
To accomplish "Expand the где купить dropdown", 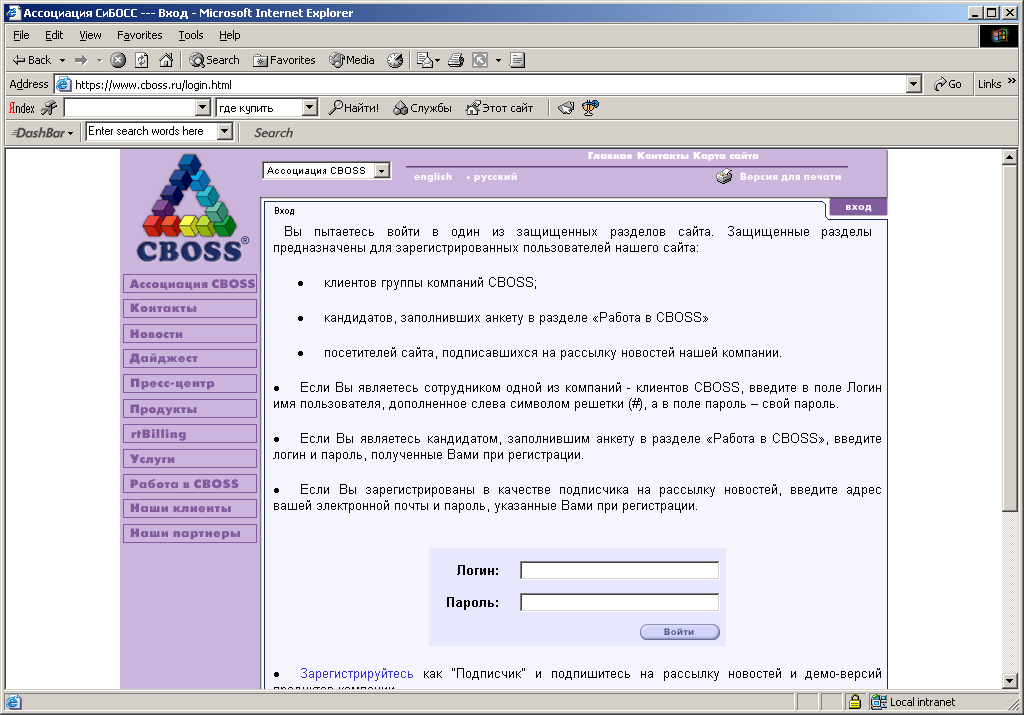I will coord(310,107).
